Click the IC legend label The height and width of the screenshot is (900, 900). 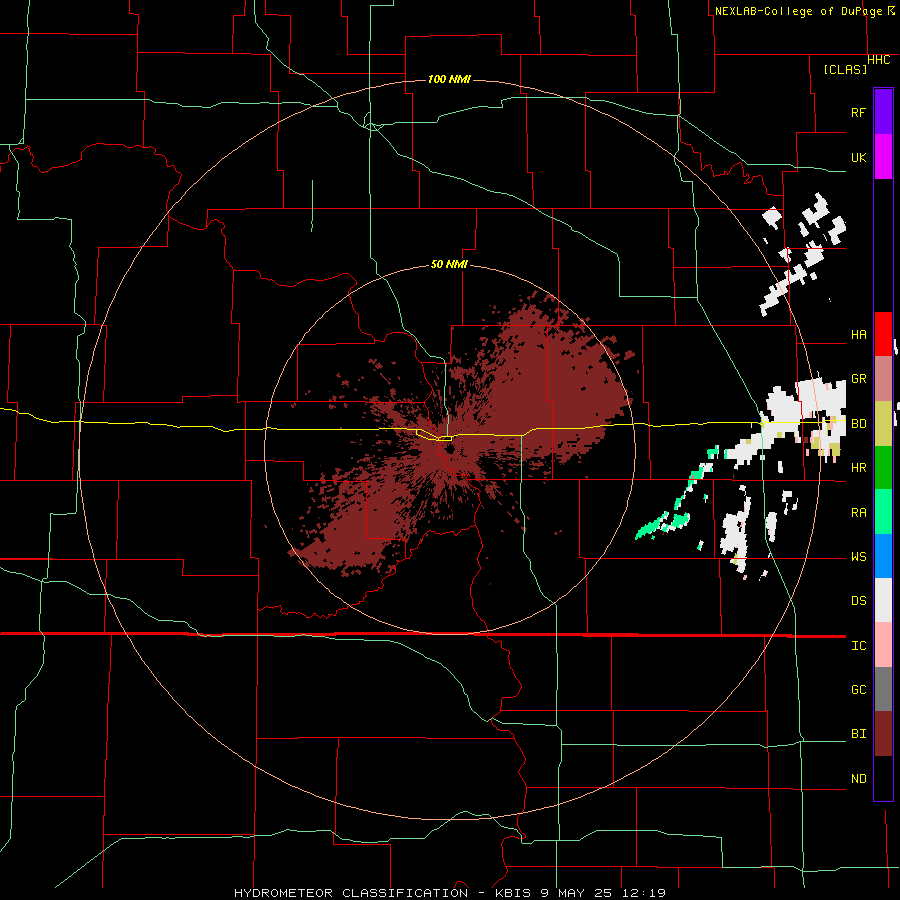click(x=858, y=646)
